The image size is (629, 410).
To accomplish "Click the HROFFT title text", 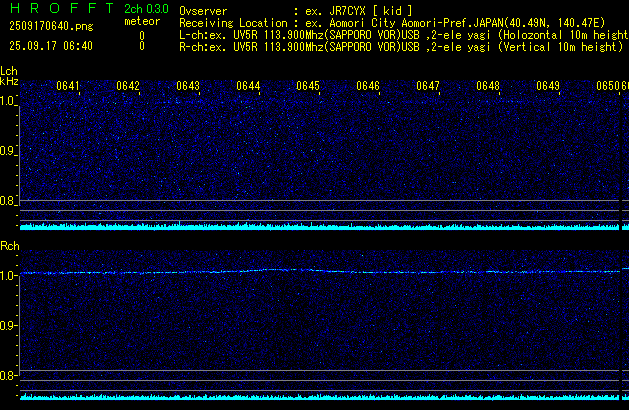I will (62, 8).
